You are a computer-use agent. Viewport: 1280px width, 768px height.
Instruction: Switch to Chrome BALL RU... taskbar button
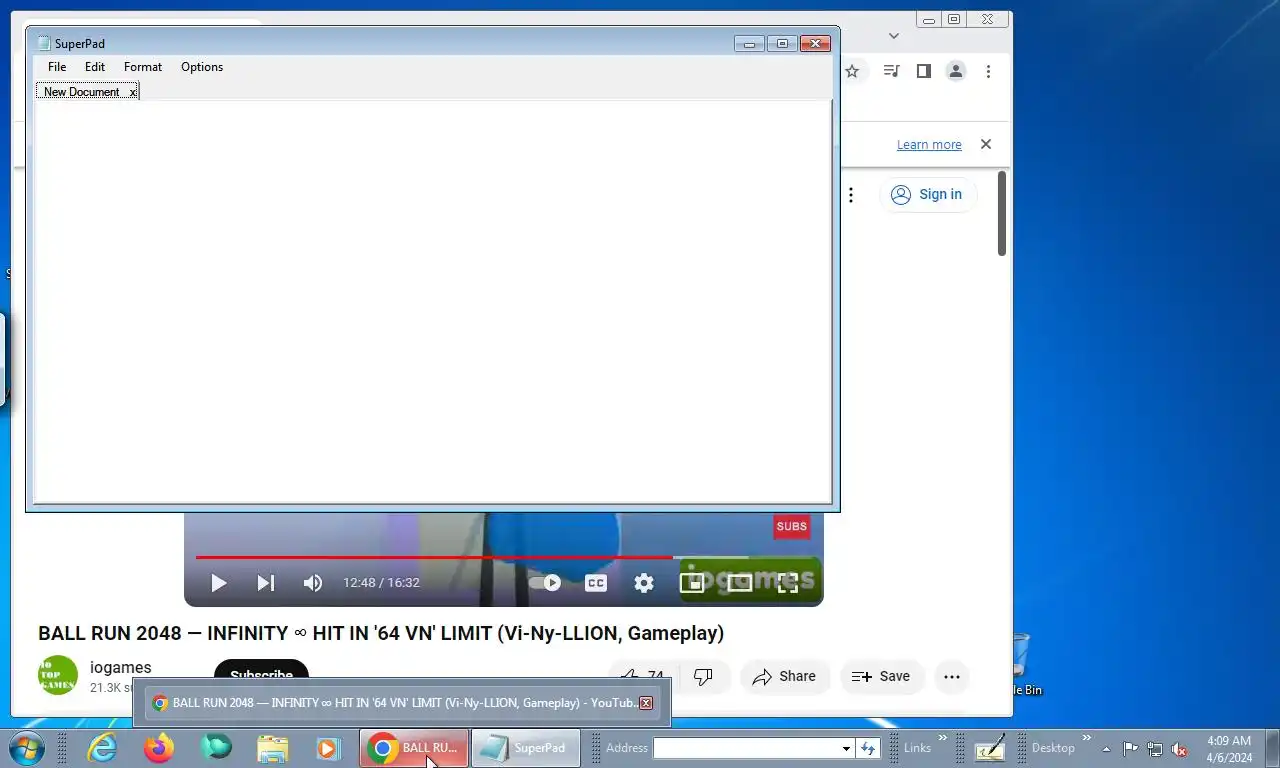coord(414,748)
